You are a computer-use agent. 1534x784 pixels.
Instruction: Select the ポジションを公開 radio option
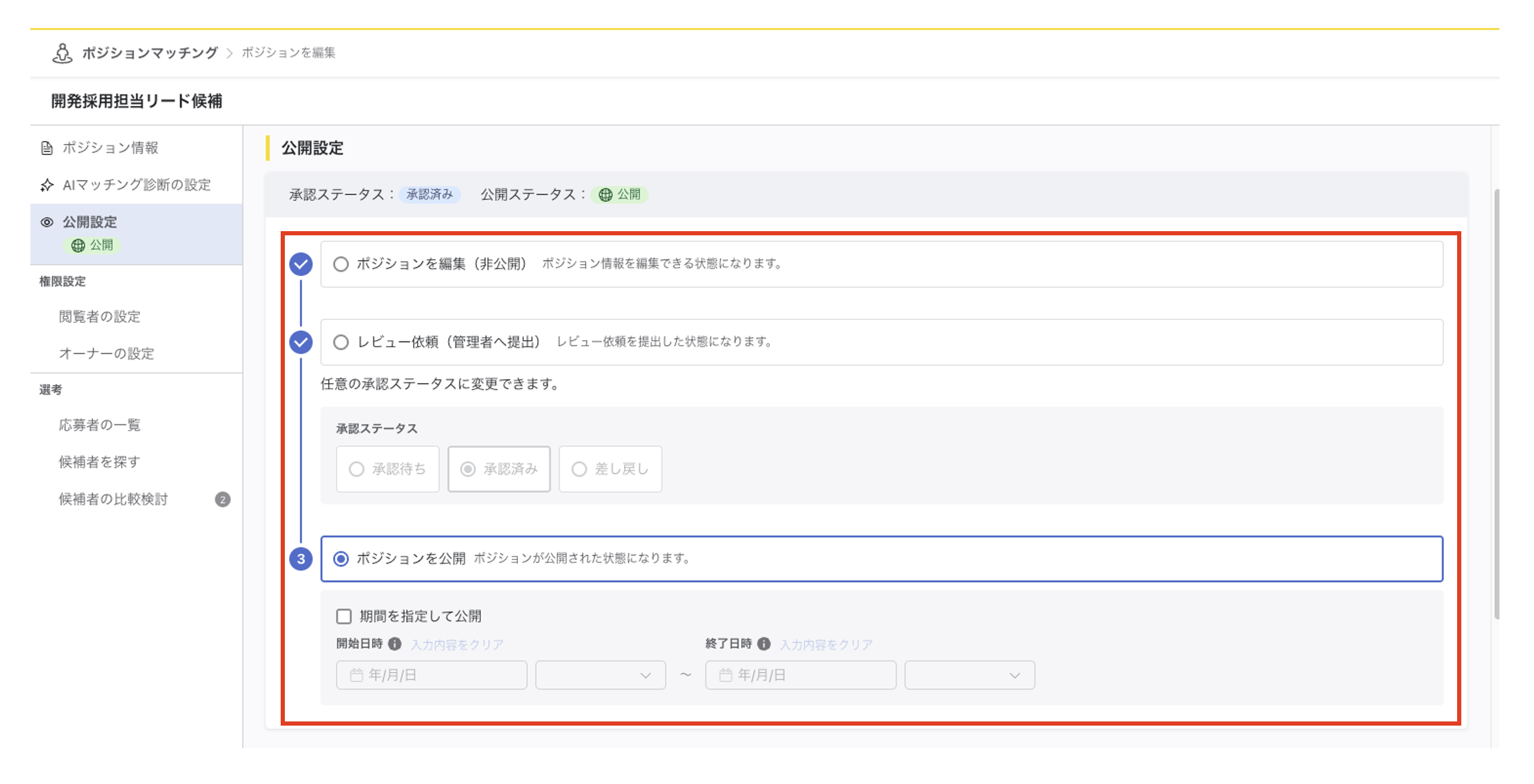click(x=341, y=559)
